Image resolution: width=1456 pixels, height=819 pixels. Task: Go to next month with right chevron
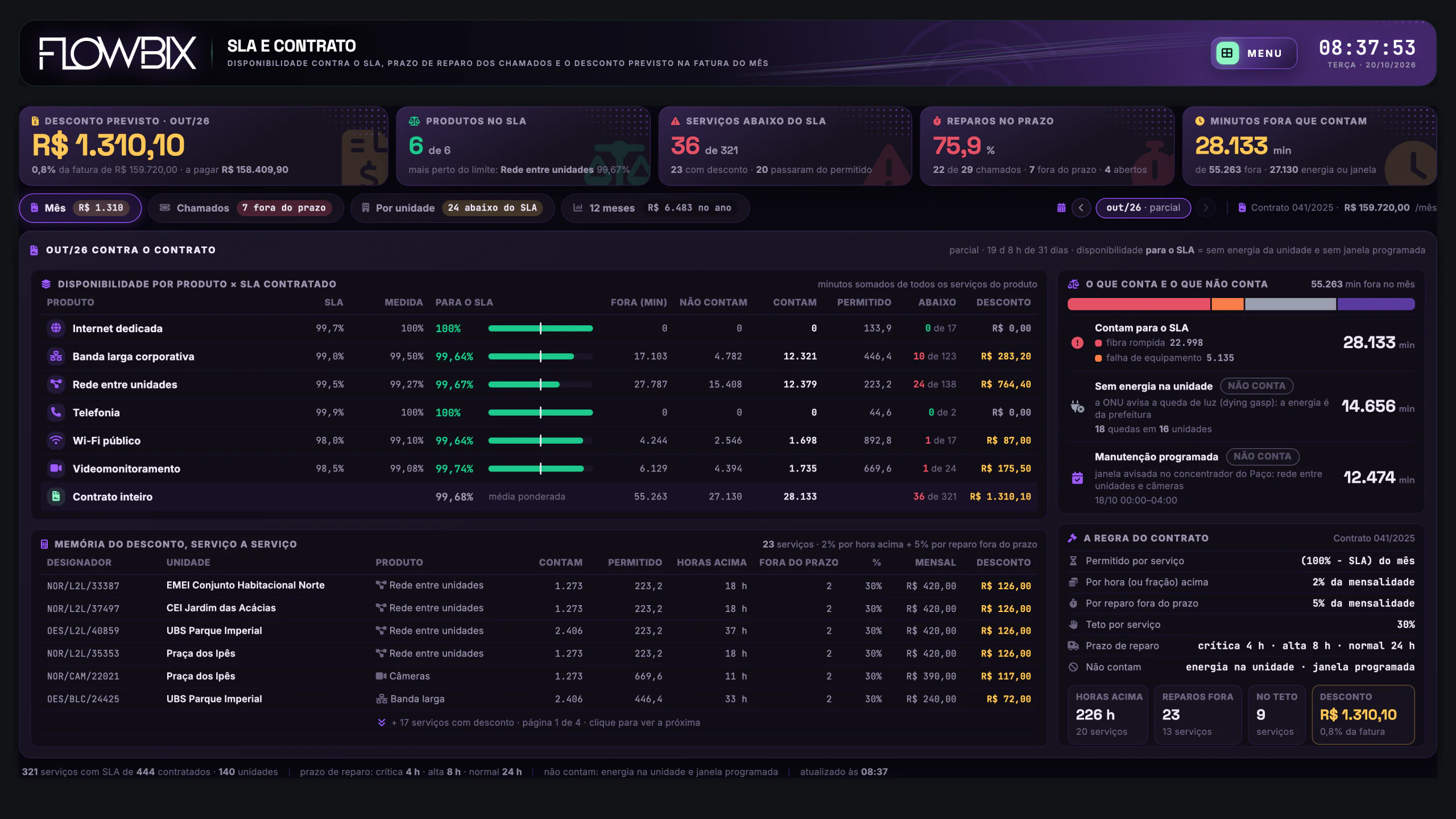coord(1205,208)
